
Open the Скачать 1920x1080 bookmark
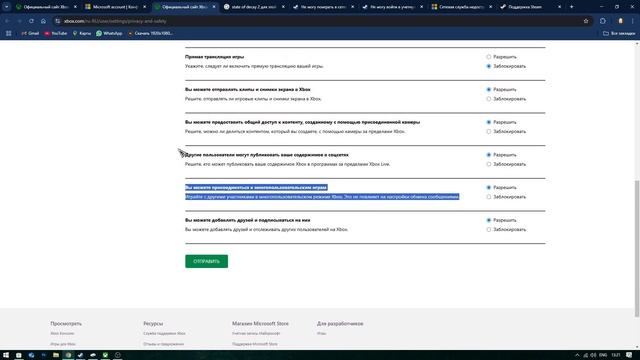pyautogui.click(x=150, y=33)
